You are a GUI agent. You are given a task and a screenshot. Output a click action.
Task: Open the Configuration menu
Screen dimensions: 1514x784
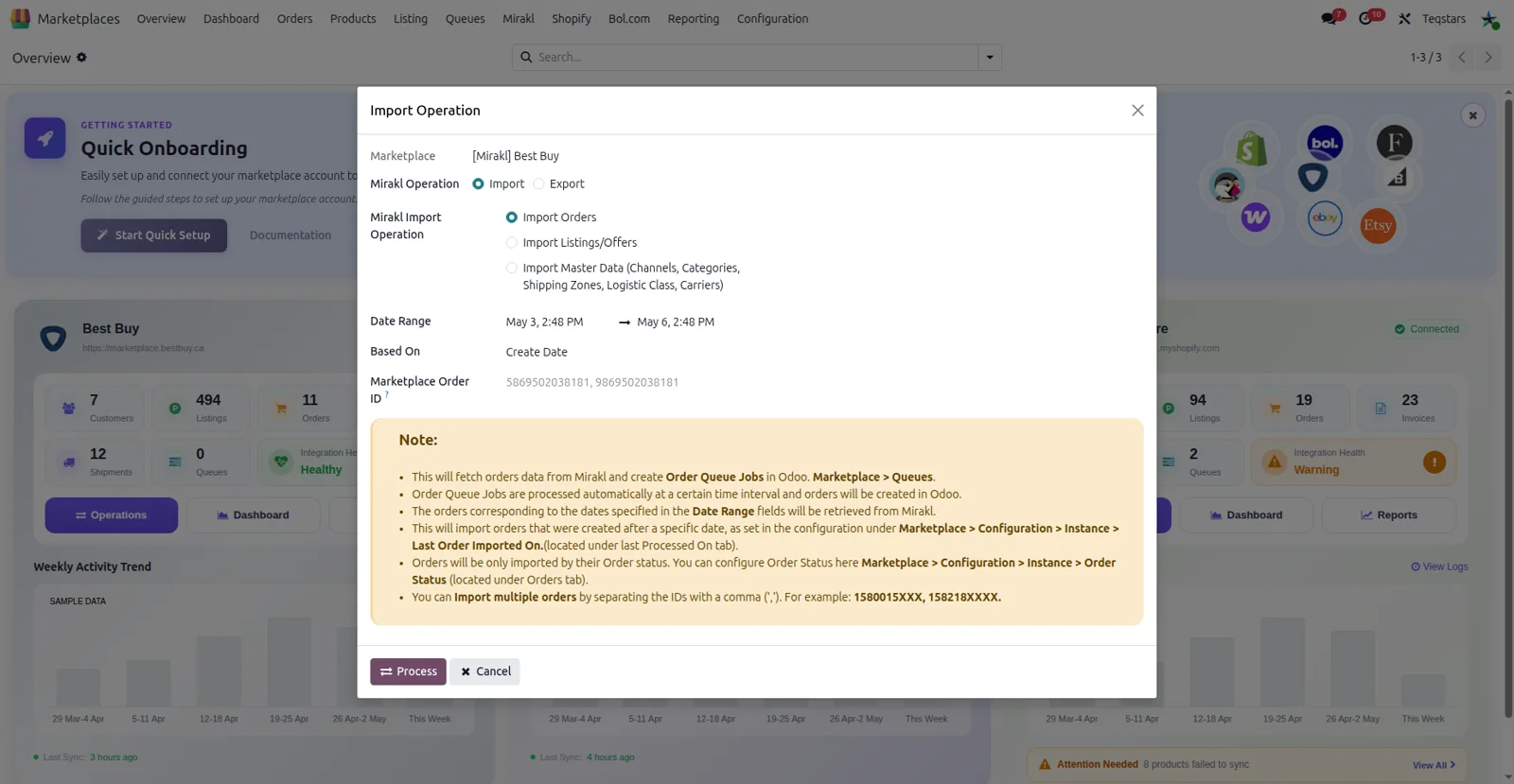(772, 19)
